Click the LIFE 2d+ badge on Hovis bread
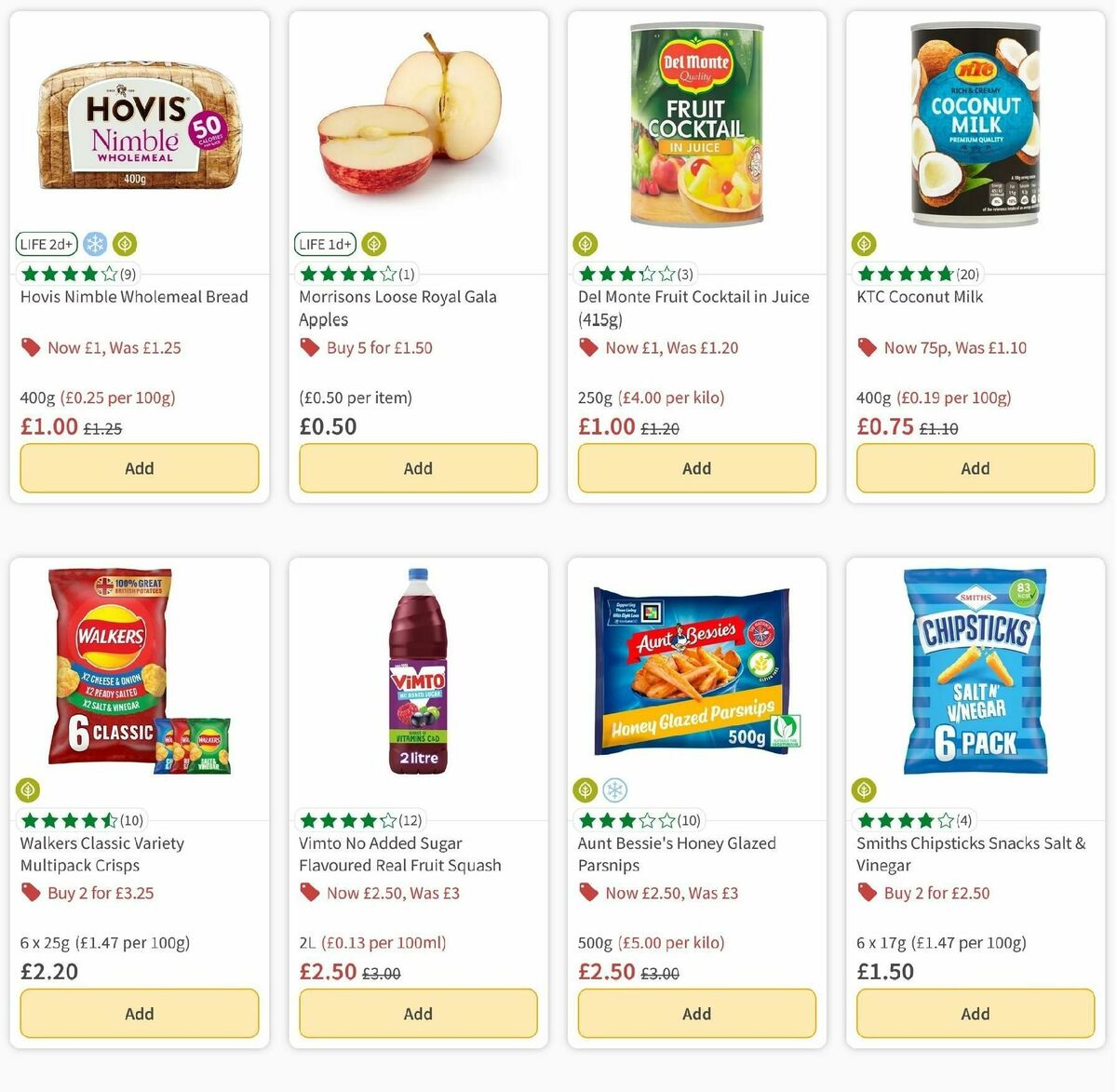1117x1092 pixels. [x=46, y=243]
